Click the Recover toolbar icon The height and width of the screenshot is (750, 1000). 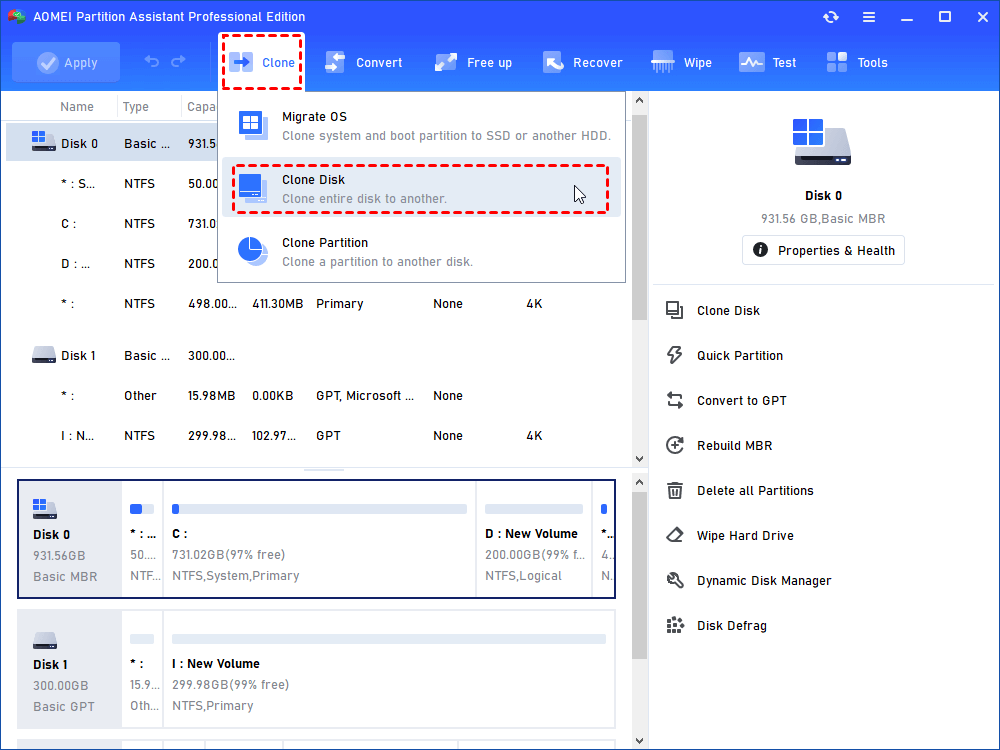point(553,62)
